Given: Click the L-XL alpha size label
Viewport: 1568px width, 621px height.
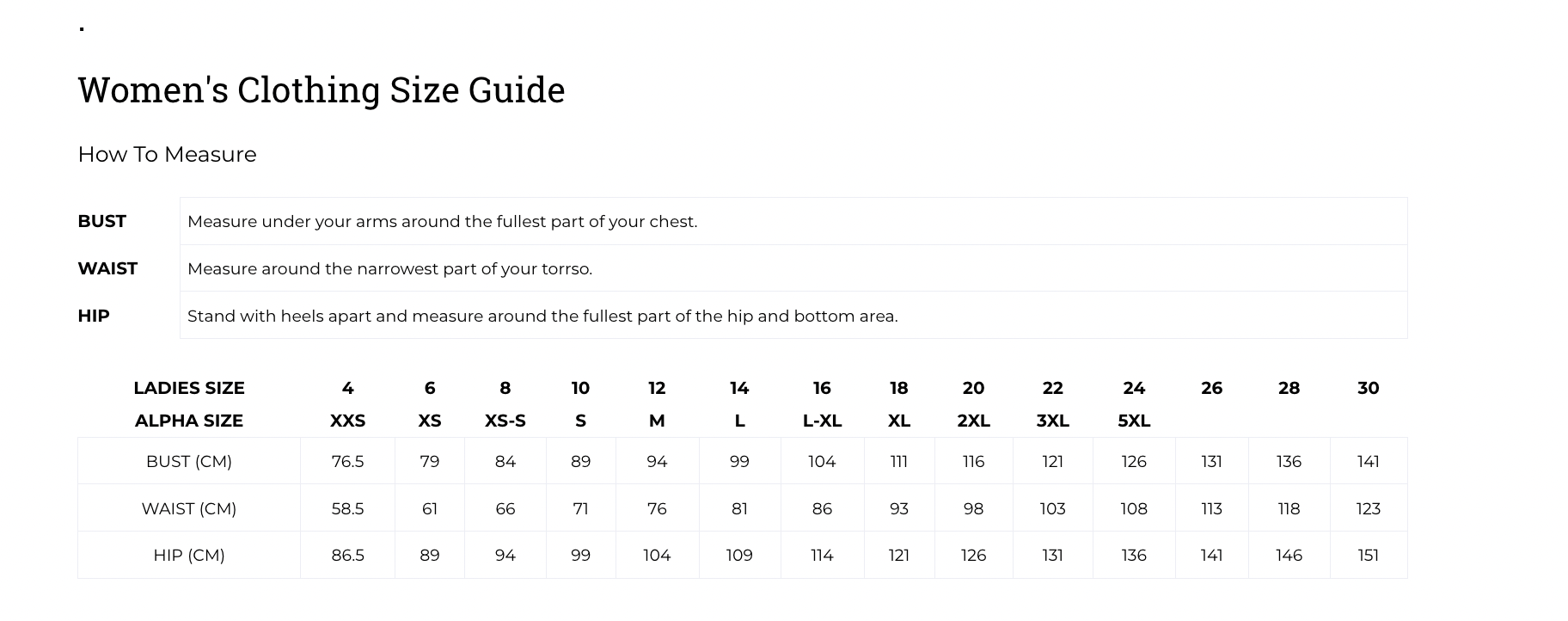Looking at the screenshot, I should pyautogui.click(x=822, y=421).
